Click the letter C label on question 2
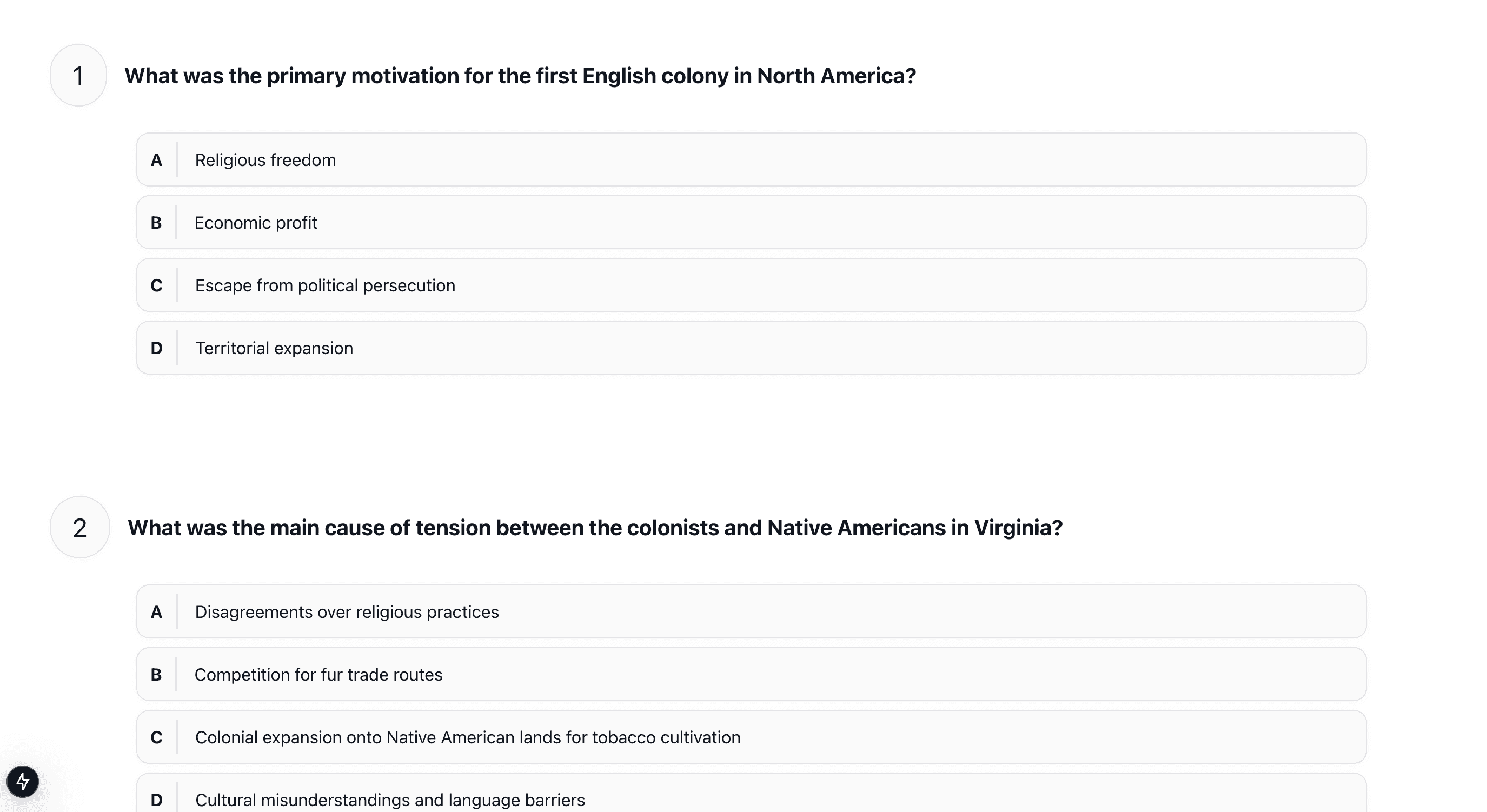Viewport: 1487px width, 812px height. coord(156,737)
